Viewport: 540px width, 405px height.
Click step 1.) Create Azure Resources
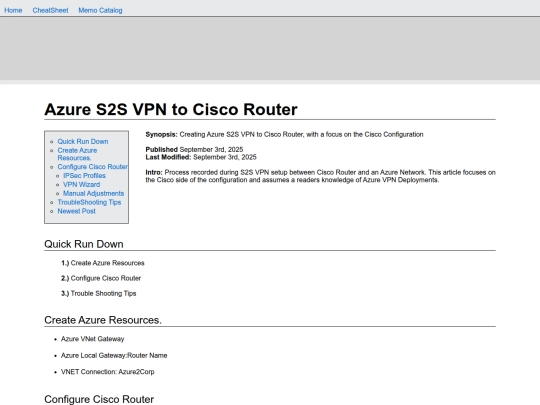pos(103,263)
